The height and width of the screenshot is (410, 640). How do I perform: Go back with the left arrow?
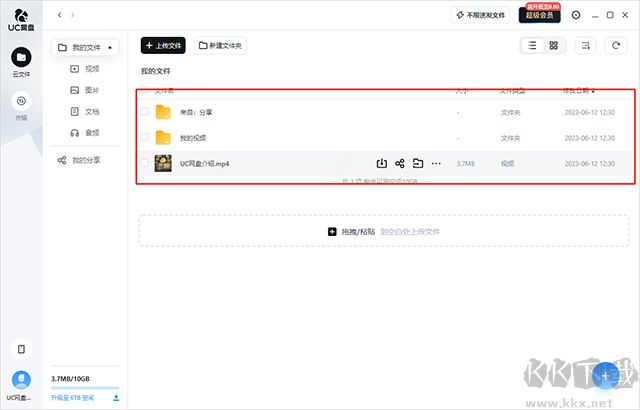pos(60,15)
